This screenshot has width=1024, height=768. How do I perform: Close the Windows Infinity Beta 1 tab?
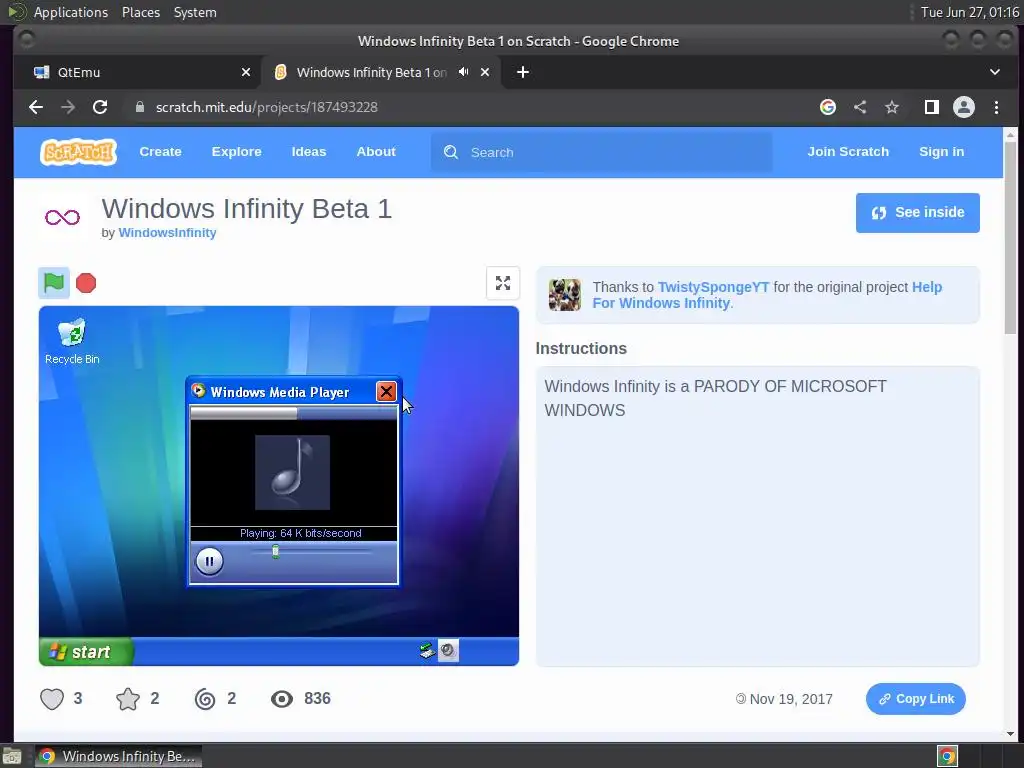(485, 72)
